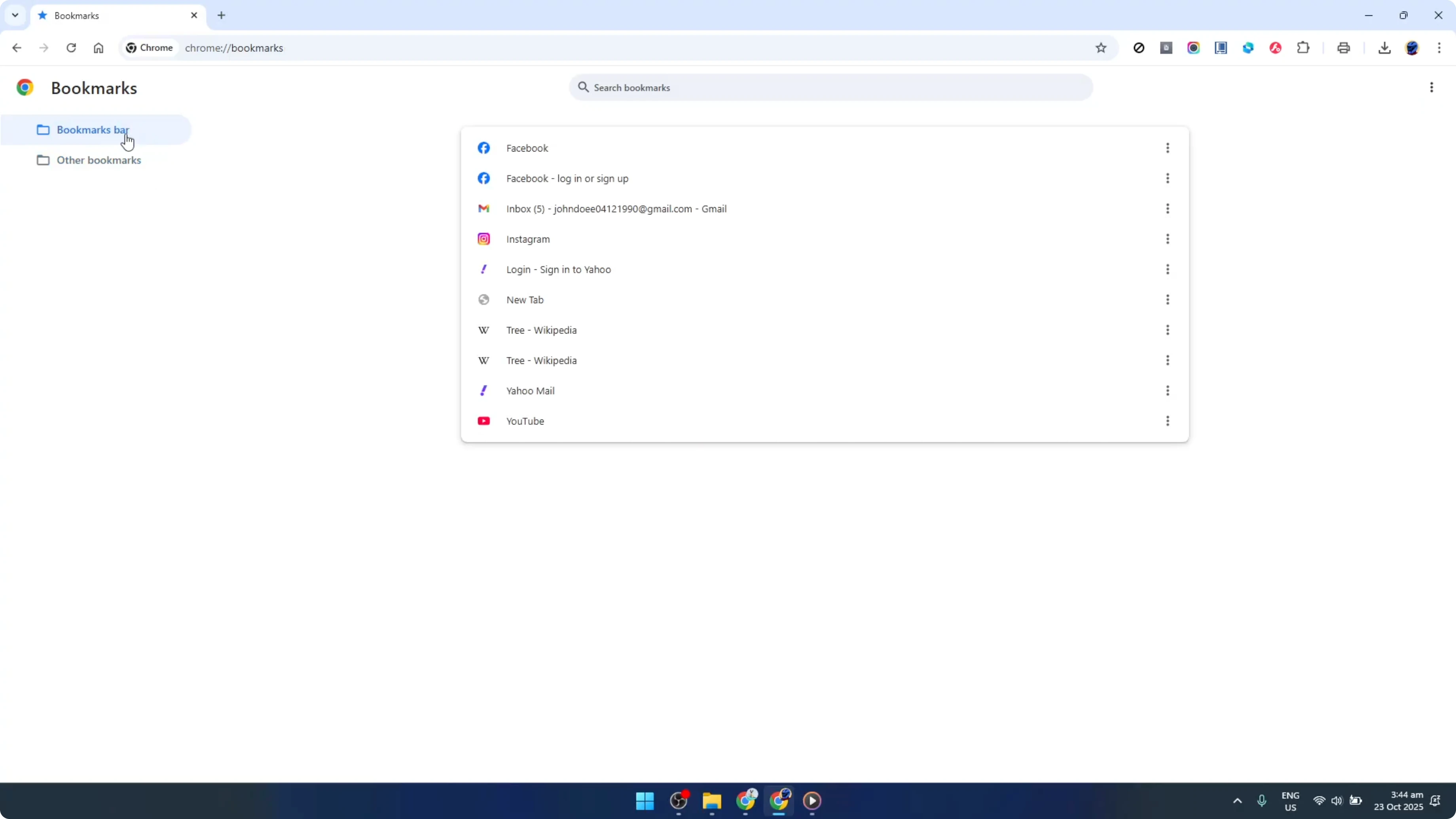Go back to previous page
This screenshot has height=819, width=1456.
click(17, 48)
